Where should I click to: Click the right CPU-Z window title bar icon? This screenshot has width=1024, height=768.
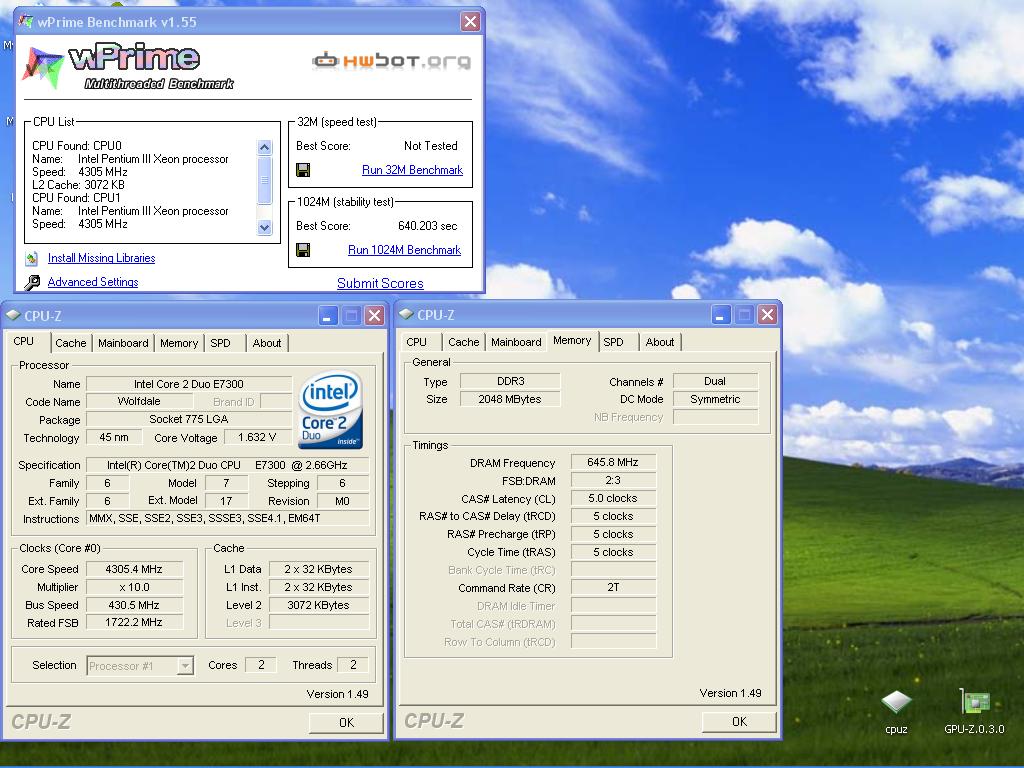pos(406,315)
